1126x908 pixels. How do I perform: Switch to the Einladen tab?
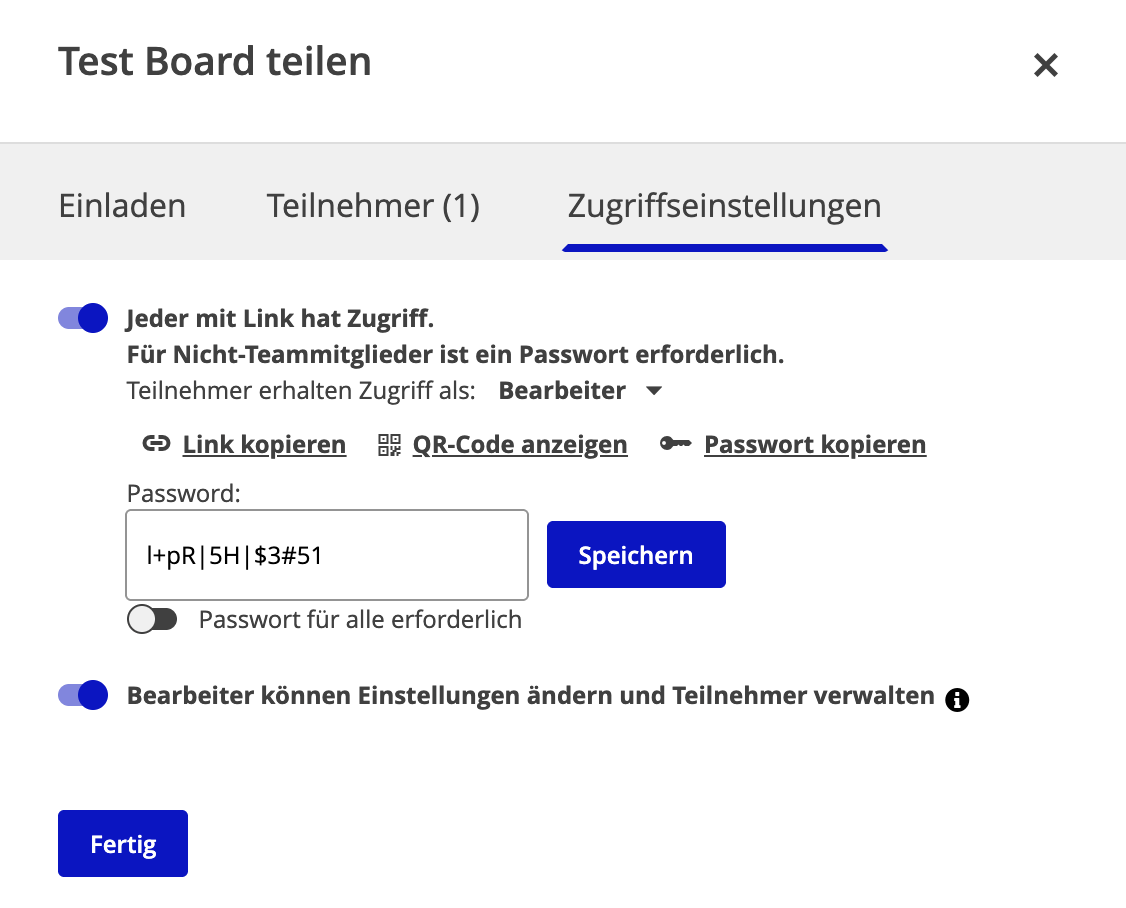122,205
